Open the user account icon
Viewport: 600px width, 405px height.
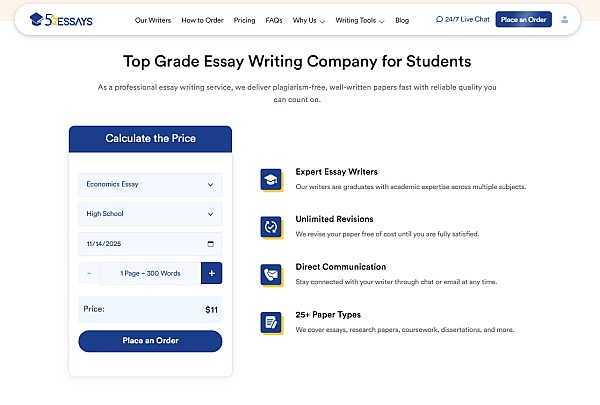[x=565, y=19]
